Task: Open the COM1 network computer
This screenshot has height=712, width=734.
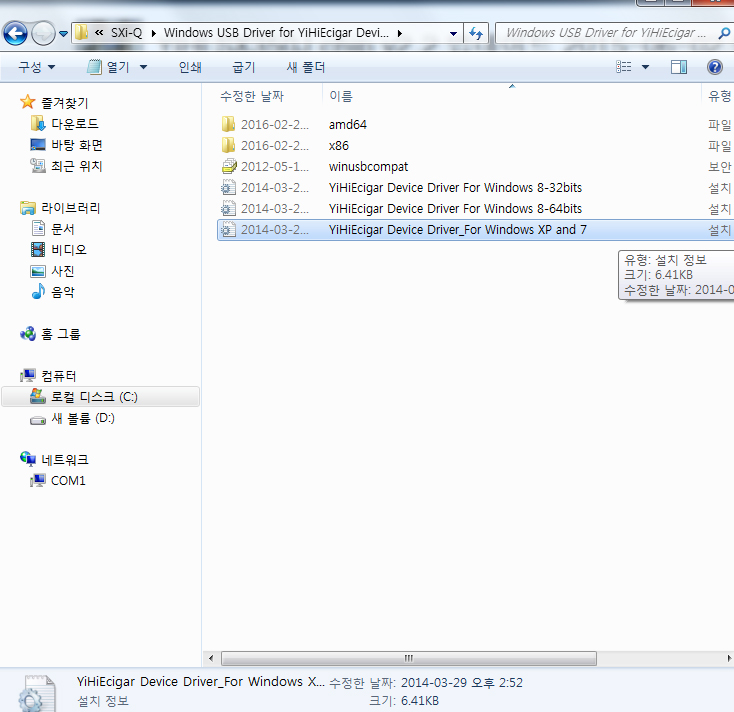Action: coord(68,480)
